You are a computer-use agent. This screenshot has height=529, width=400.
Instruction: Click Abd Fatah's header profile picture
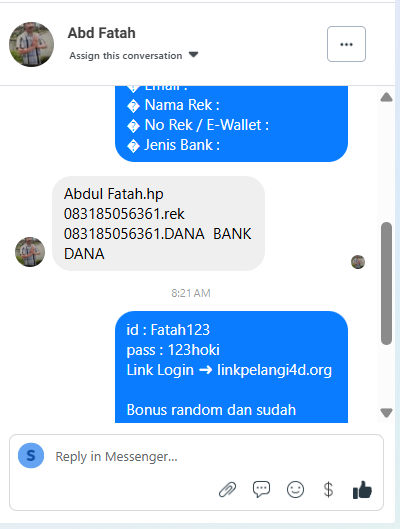coord(31,44)
